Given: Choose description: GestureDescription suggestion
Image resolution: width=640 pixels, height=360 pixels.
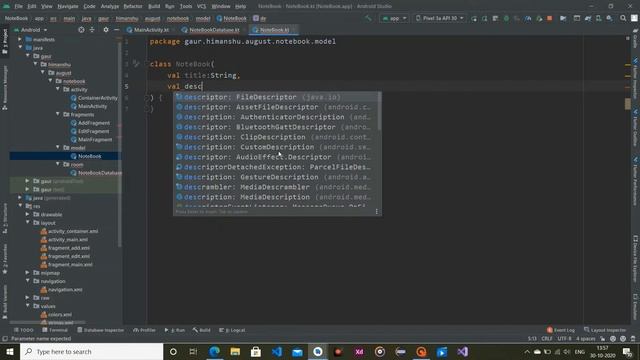Looking at the screenshot, I should click(x=277, y=177).
